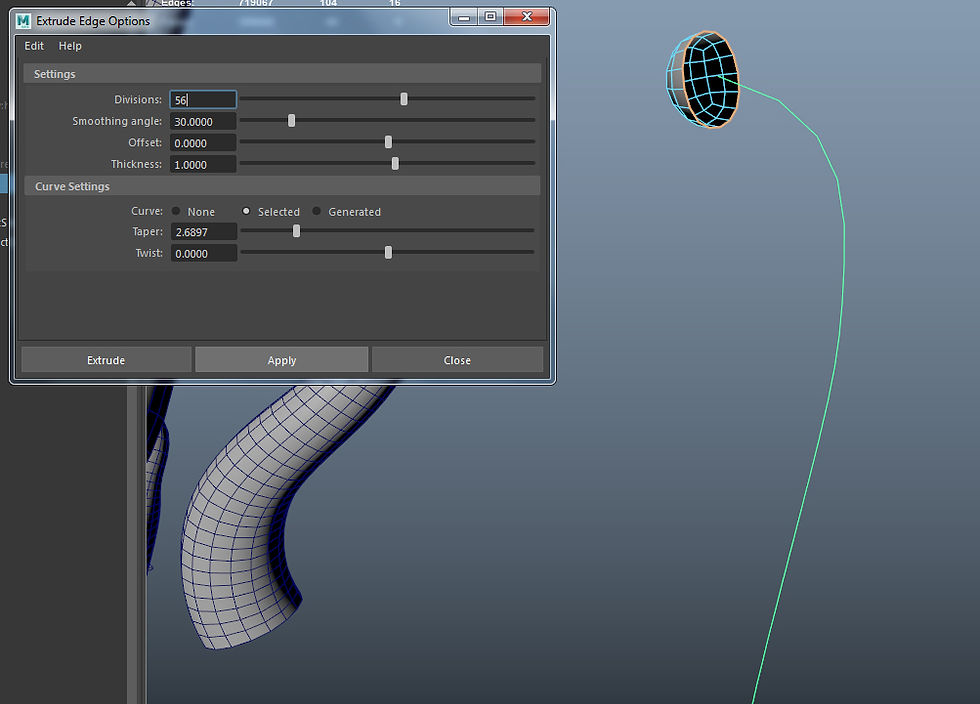Click the Twist slider handle
The image size is (980, 704).
tap(388, 253)
